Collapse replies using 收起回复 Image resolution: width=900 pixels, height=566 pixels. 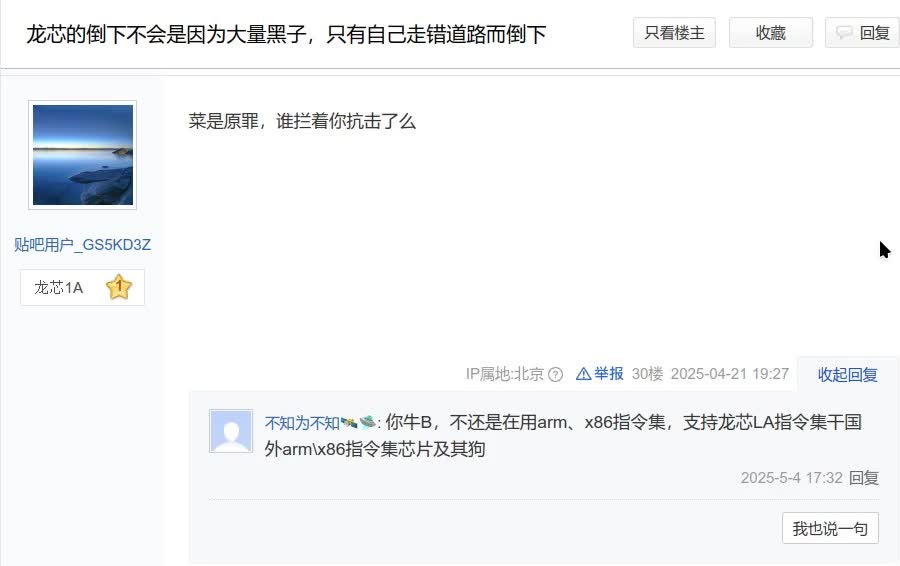(847, 375)
